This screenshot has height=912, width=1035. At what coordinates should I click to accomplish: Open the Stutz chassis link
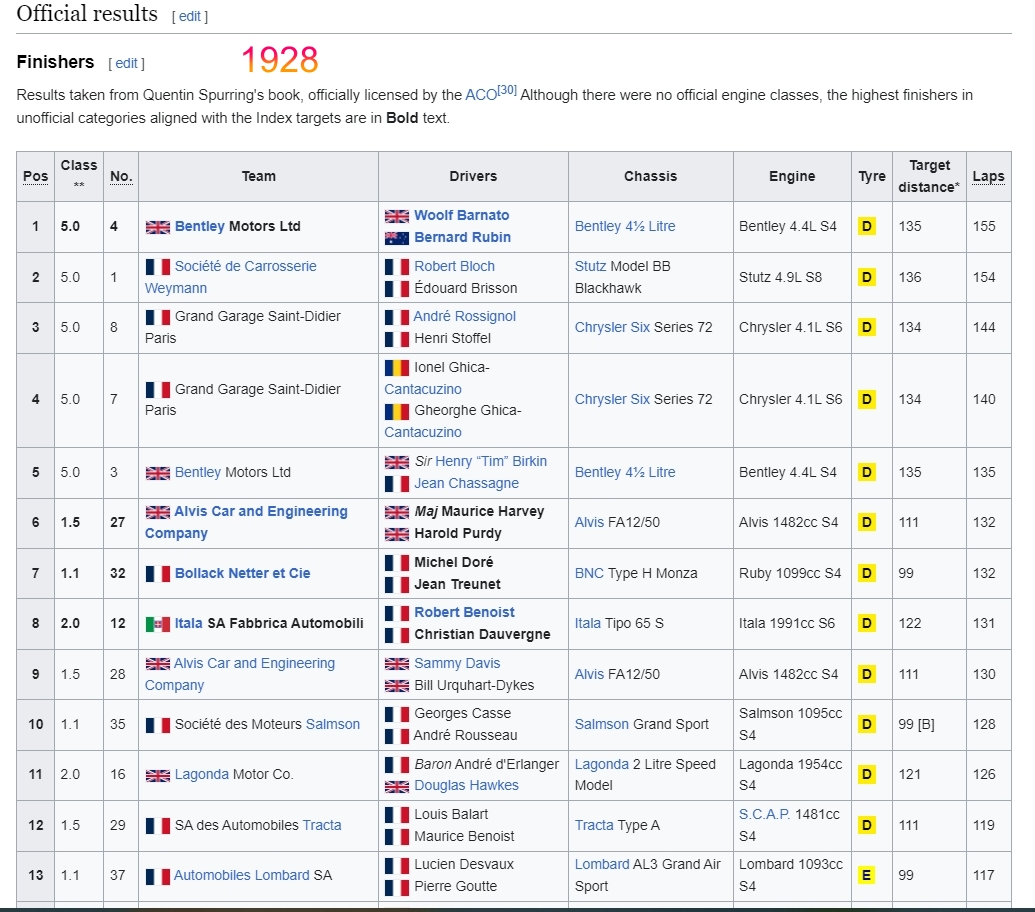coord(590,267)
